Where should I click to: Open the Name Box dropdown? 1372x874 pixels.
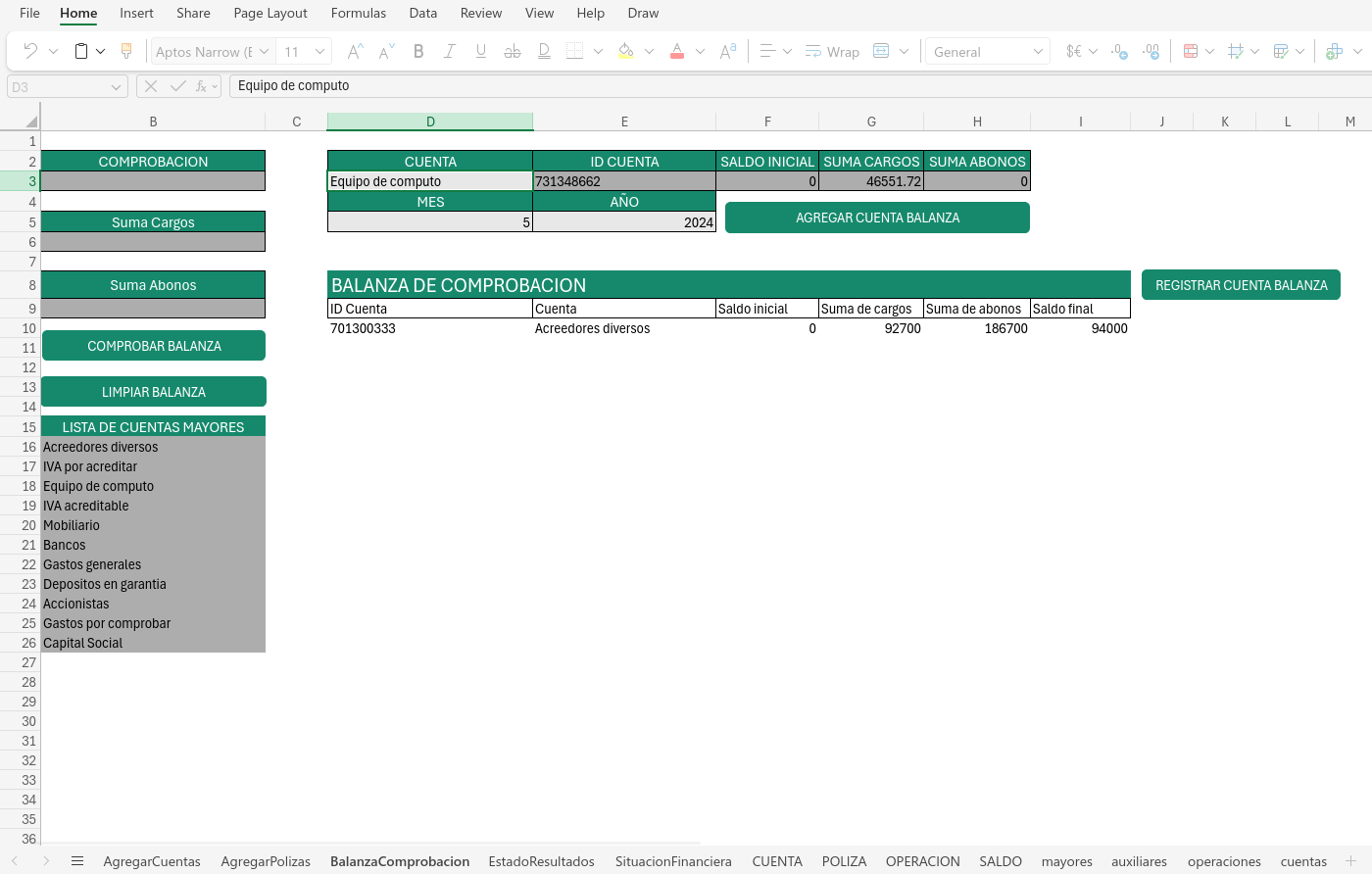pos(116,86)
